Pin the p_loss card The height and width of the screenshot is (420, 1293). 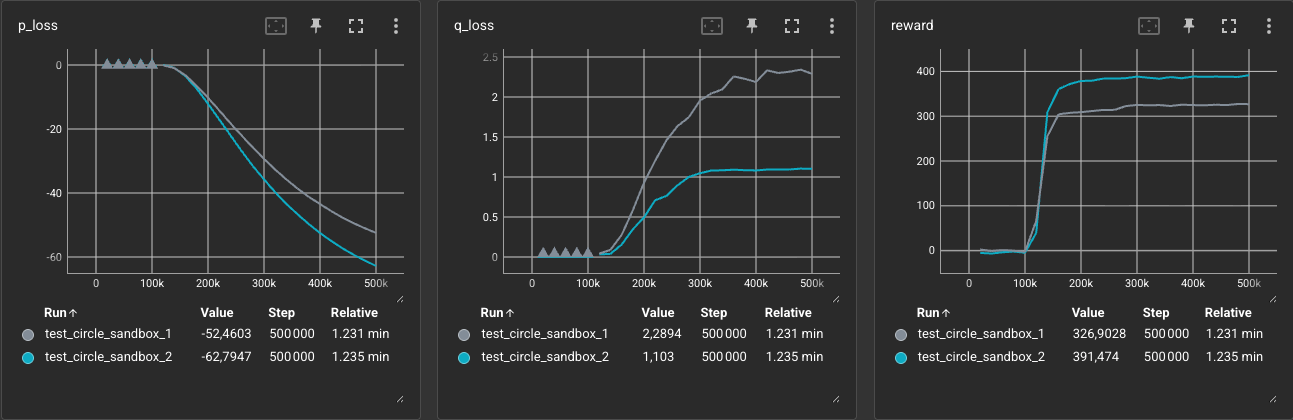point(316,26)
